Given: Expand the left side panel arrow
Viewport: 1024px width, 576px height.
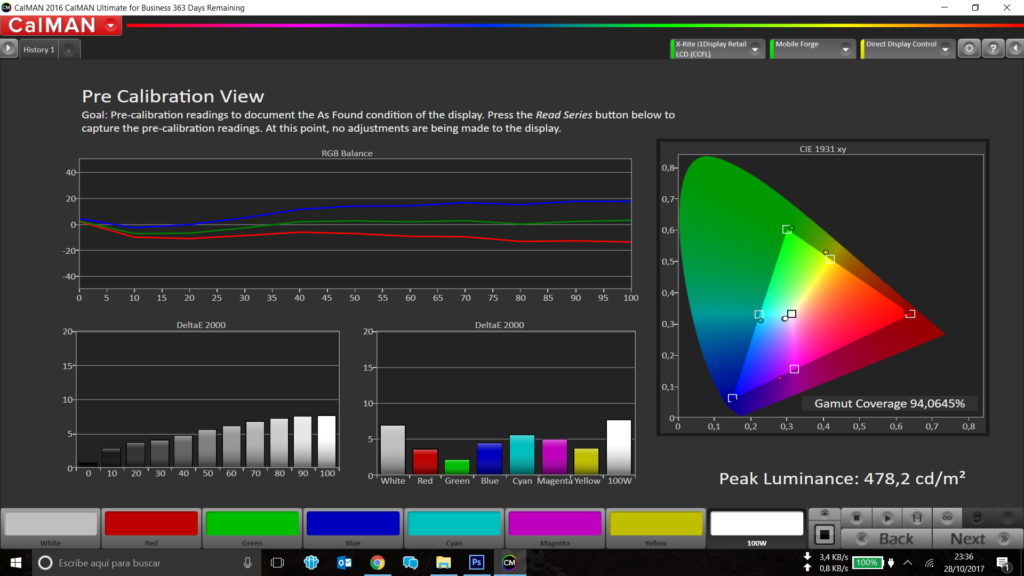Looking at the screenshot, I should click(8, 48).
